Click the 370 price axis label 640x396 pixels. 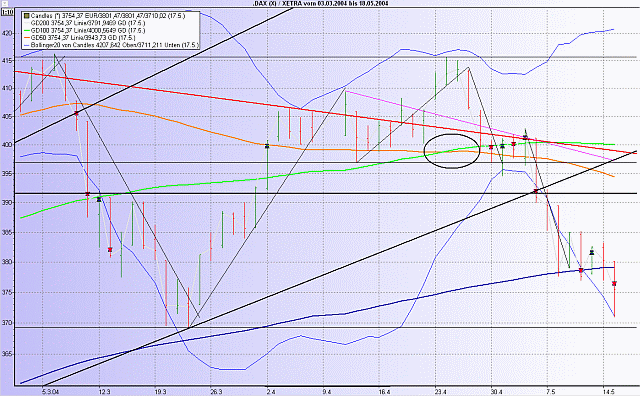tap(7, 323)
